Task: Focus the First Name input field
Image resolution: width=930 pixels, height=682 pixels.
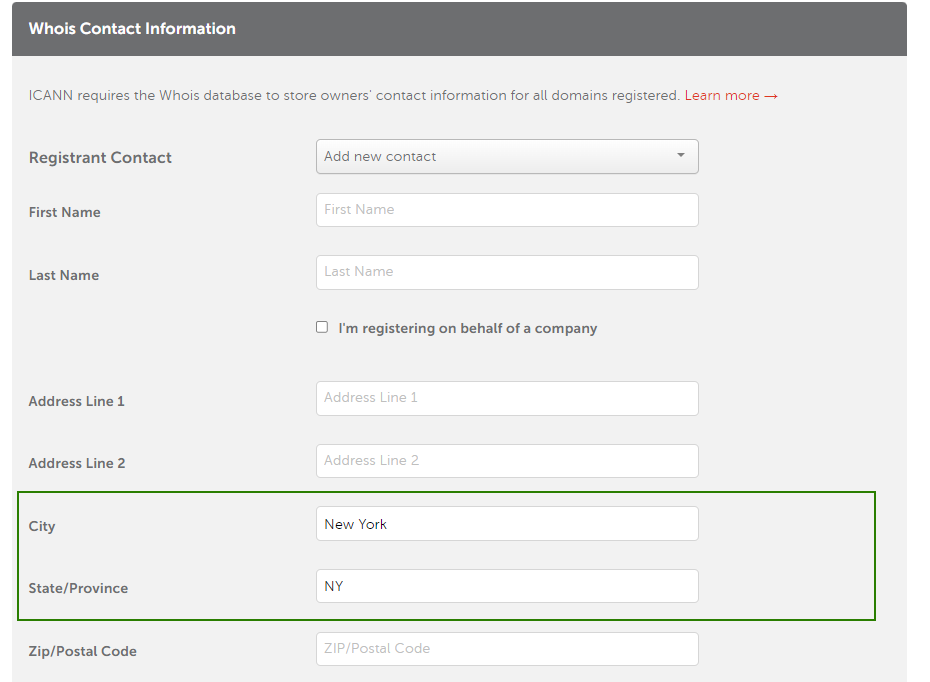Action: pyautogui.click(x=507, y=210)
